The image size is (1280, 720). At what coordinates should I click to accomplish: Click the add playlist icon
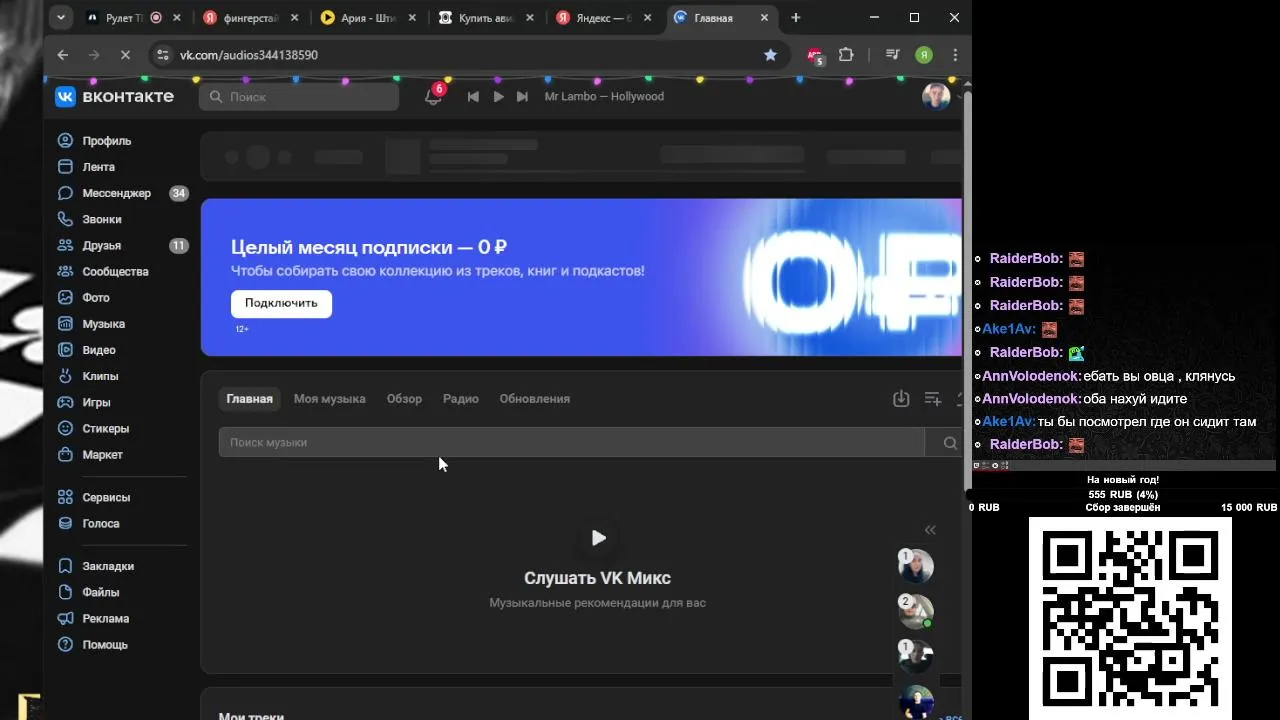(x=933, y=399)
